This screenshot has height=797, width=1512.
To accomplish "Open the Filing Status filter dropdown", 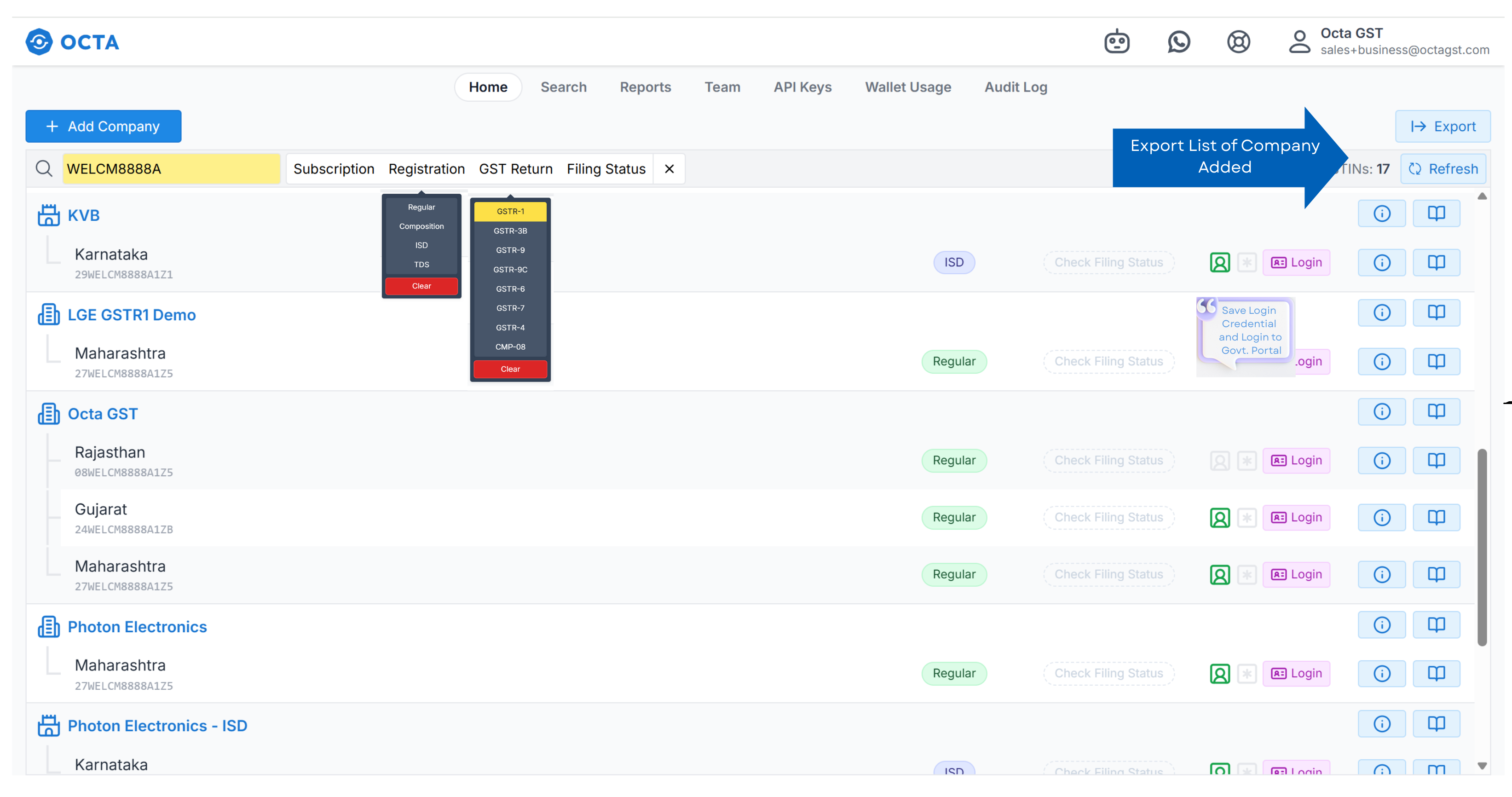I will tap(606, 169).
